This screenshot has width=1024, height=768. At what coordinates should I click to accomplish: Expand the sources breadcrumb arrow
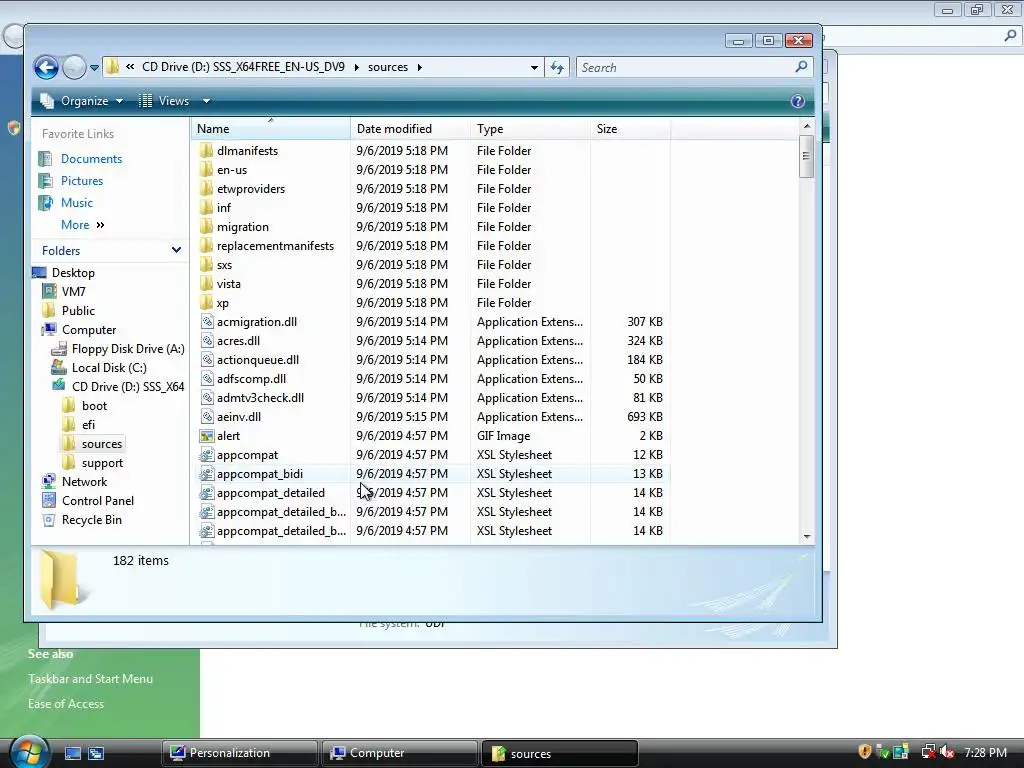(419, 67)
